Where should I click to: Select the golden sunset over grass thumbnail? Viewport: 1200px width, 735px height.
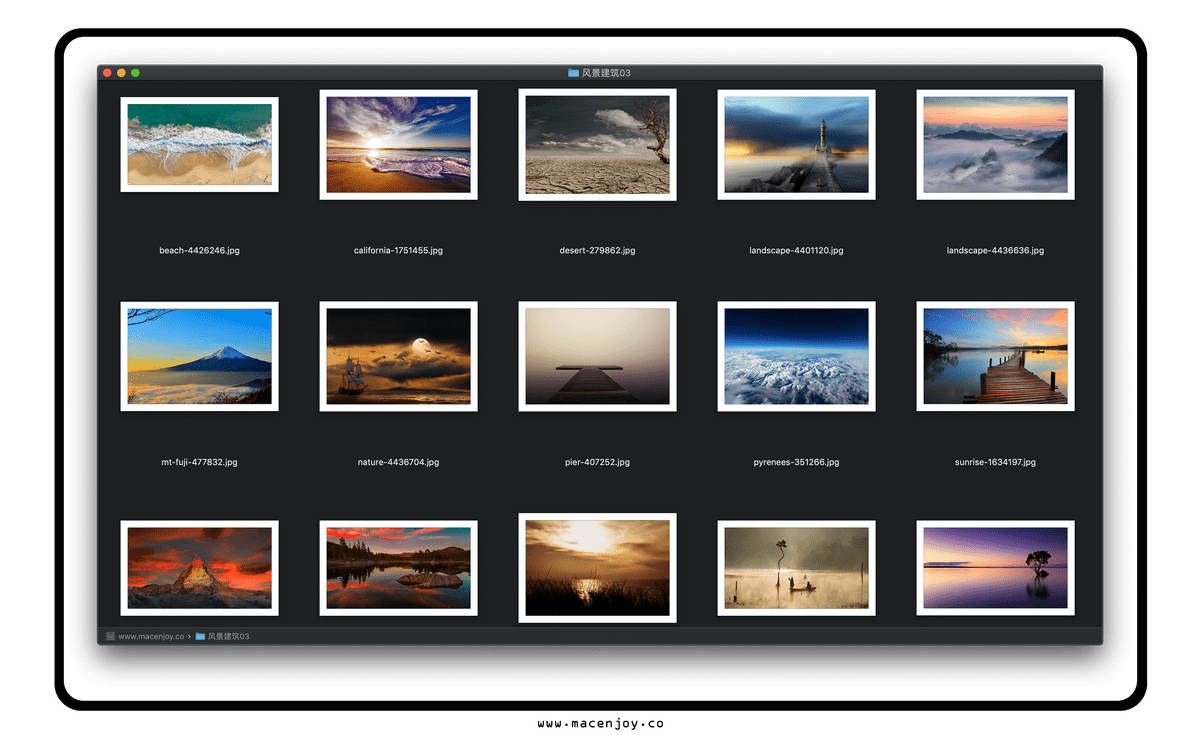(x=597, y=568)
